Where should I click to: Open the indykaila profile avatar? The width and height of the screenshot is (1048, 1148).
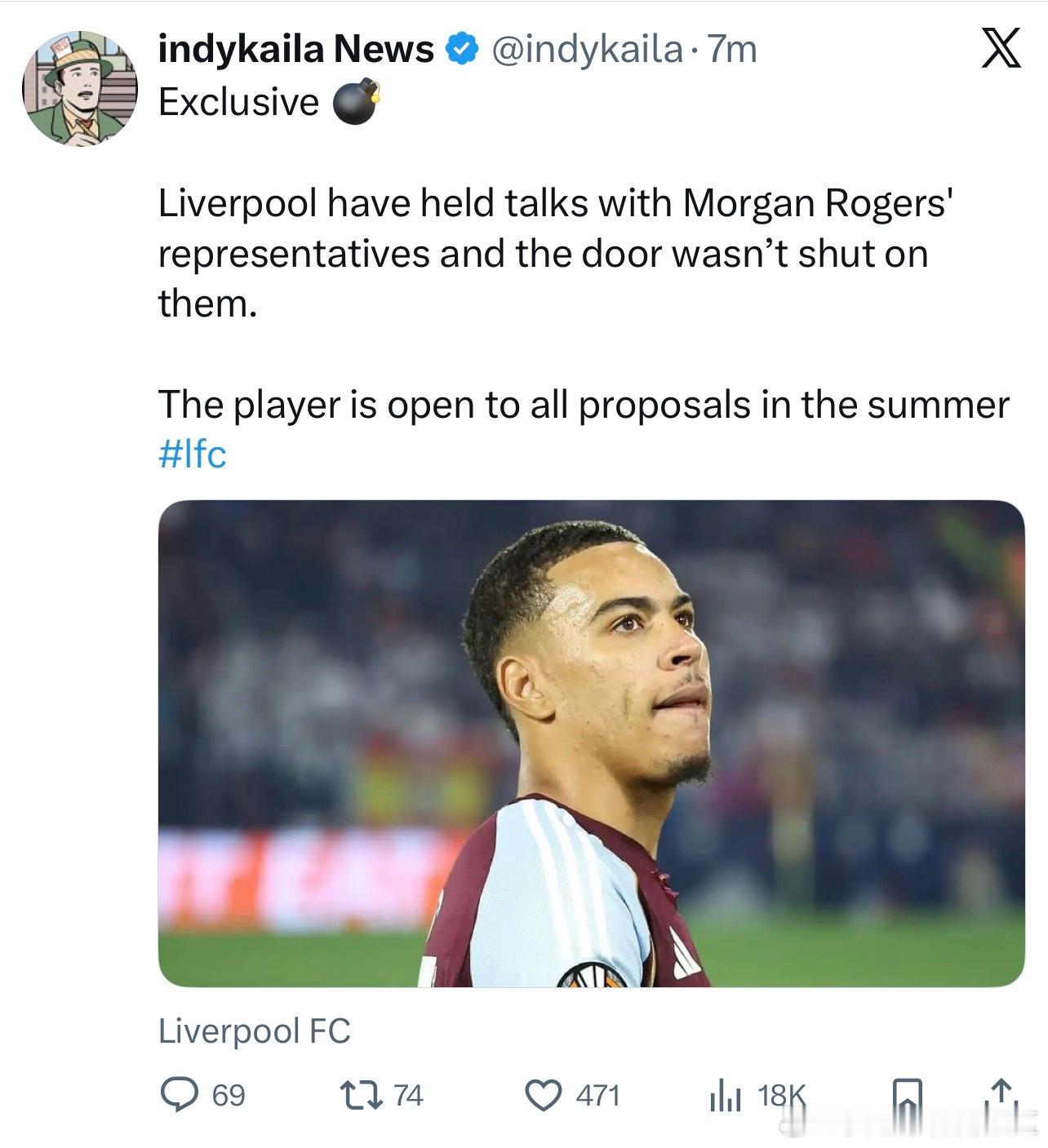(79, 88)
